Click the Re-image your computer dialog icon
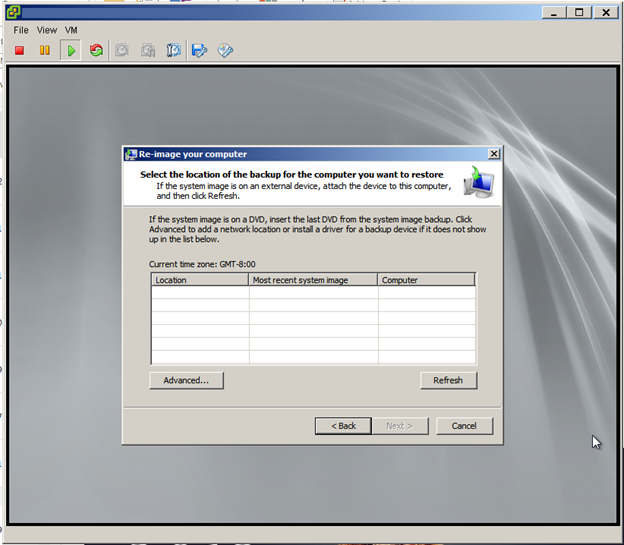The image size is (624, 545). click(131, 154)
